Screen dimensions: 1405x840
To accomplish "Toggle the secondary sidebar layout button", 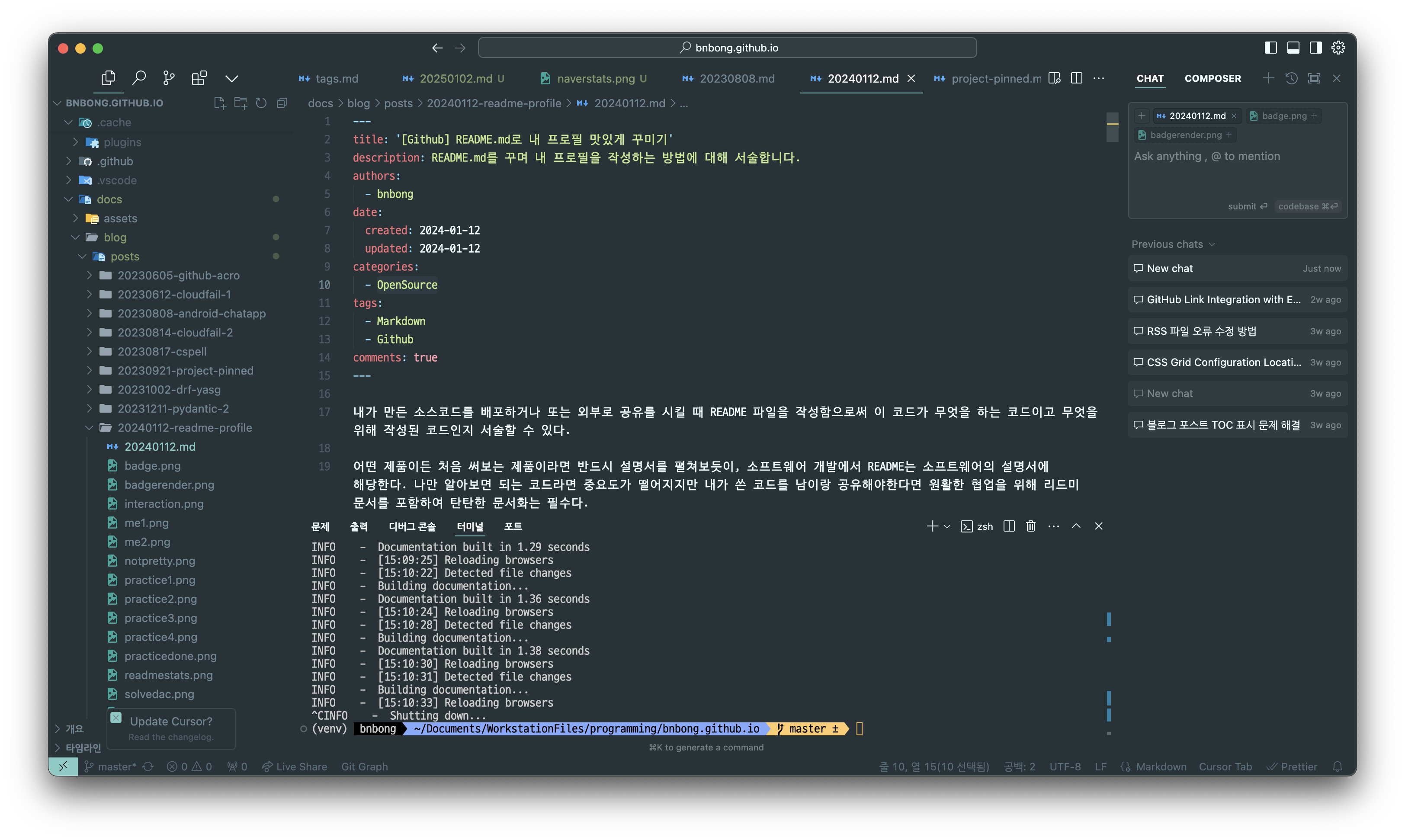I will point(1315,48).
